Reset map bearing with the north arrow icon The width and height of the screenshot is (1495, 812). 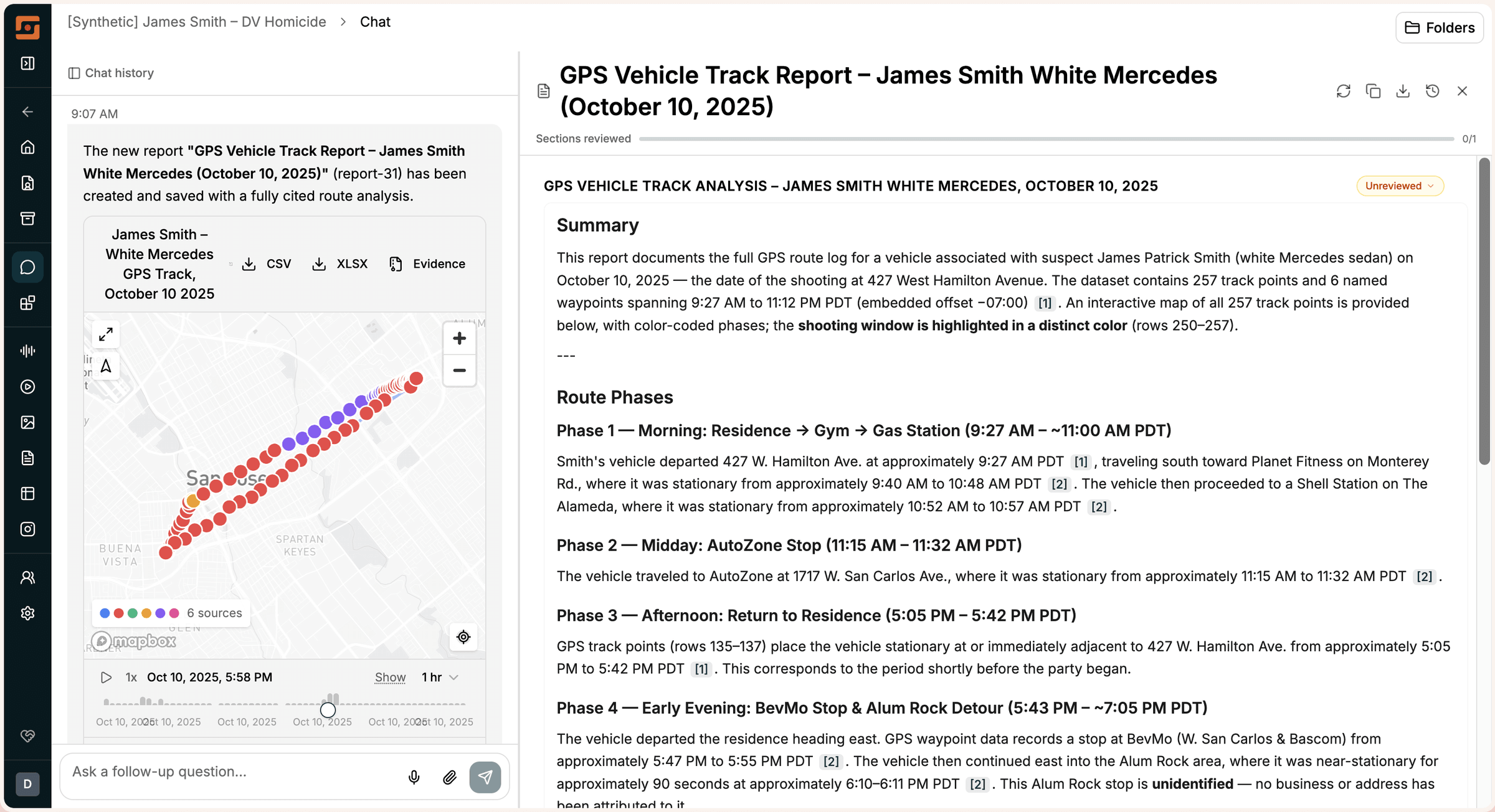pyautogui.click(x=106, y=366)
